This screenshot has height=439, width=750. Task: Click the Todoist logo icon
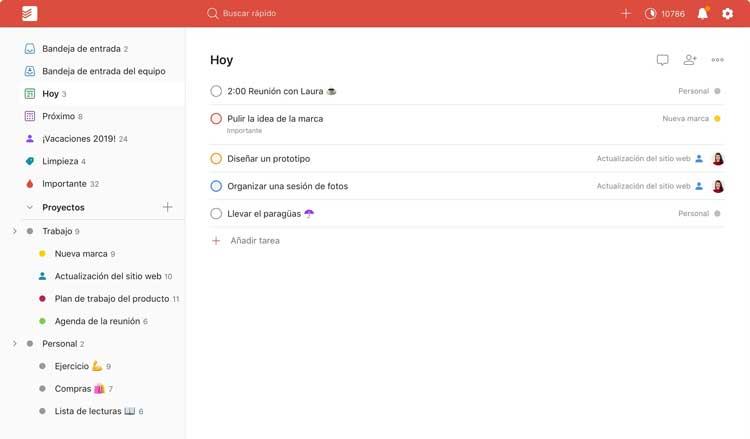tap(29, 13)
